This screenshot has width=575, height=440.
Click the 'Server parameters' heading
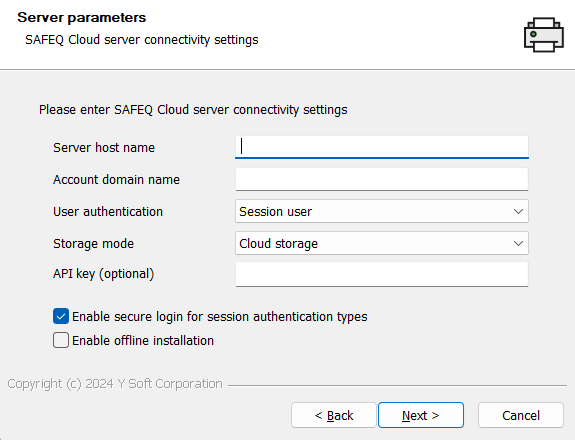click(x=81, y=17)
